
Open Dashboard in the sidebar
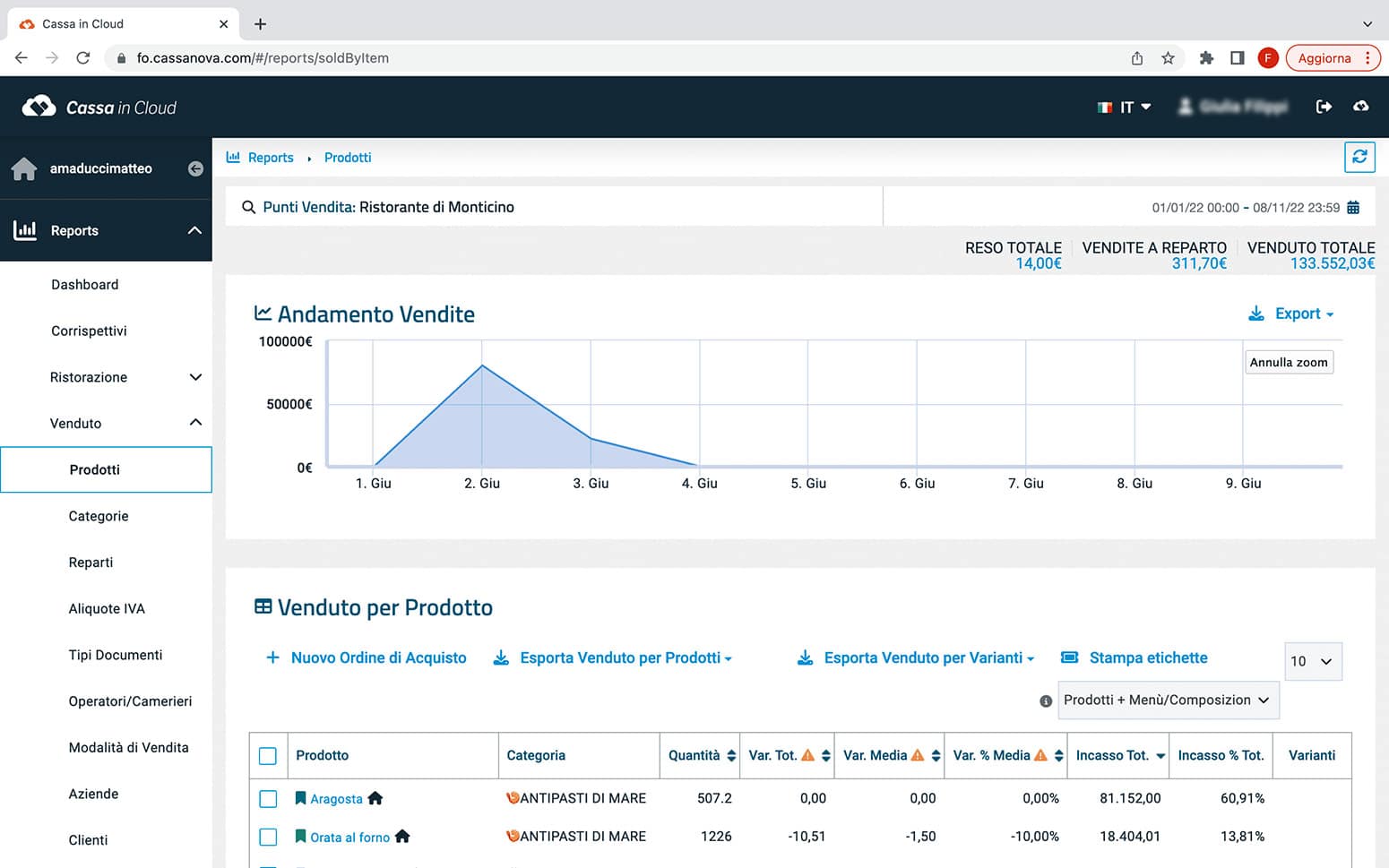pyautogui.click(x=84, y=285)
